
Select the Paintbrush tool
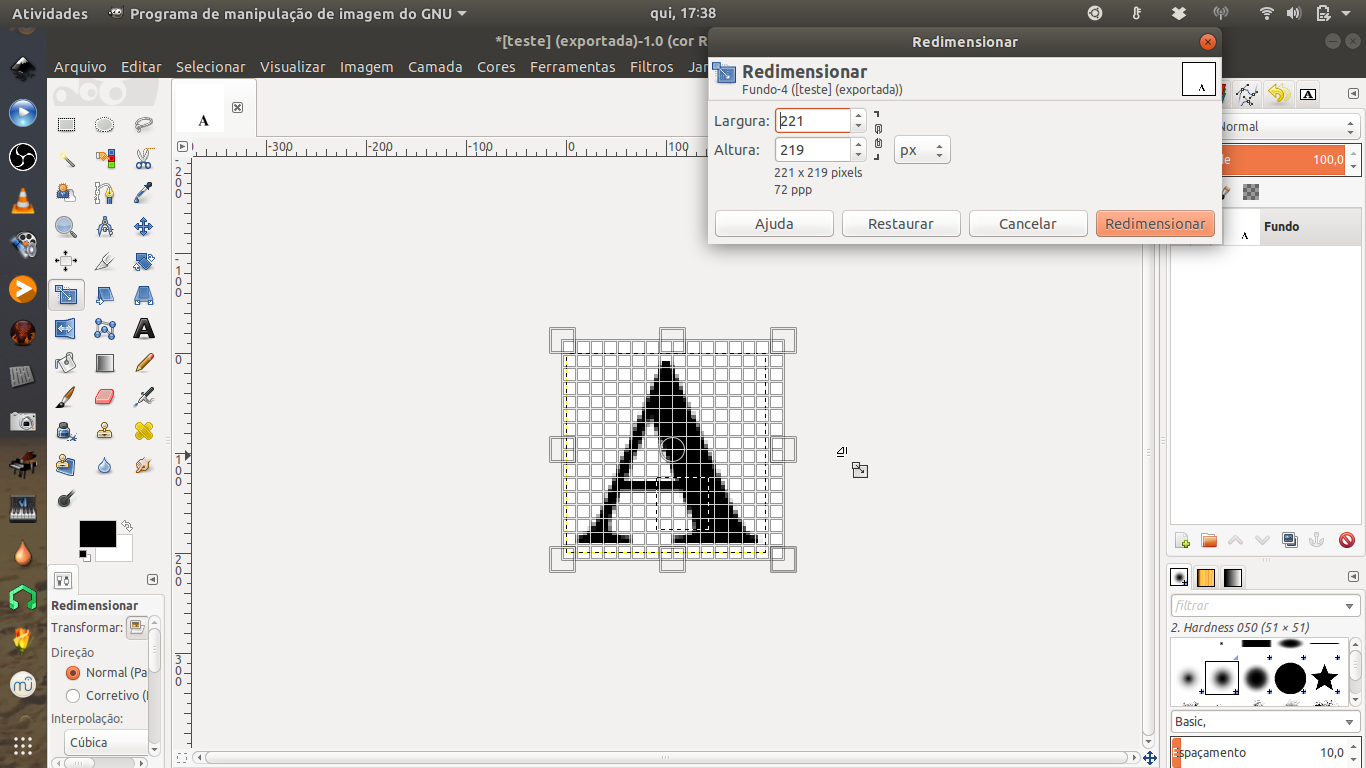point(65,396)
